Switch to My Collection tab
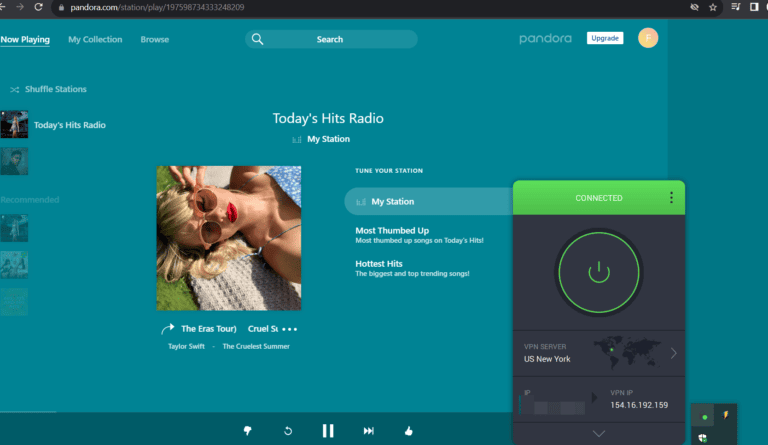 (x=95, y=40)
